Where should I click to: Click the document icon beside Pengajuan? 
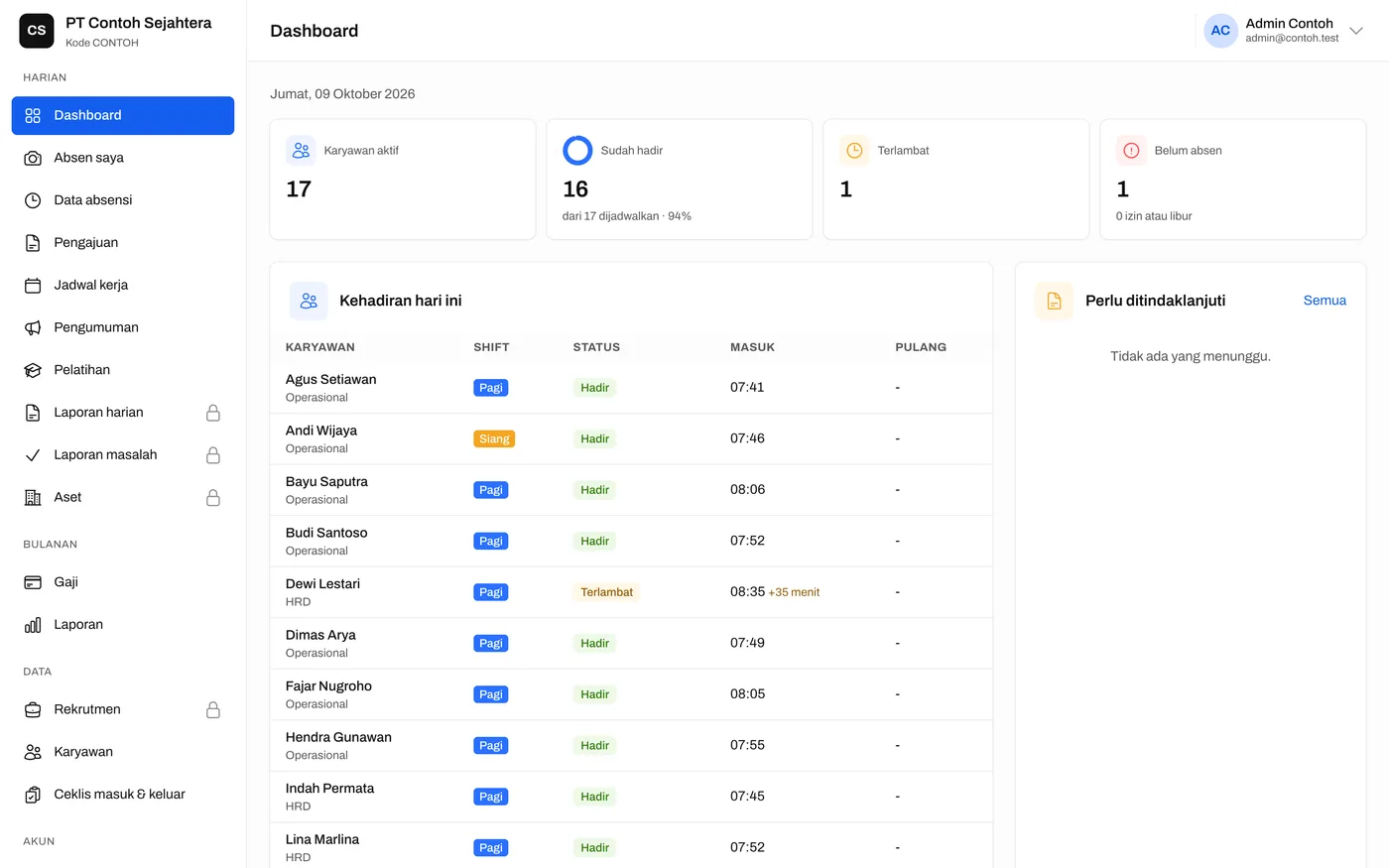click(x=33, y=243)
